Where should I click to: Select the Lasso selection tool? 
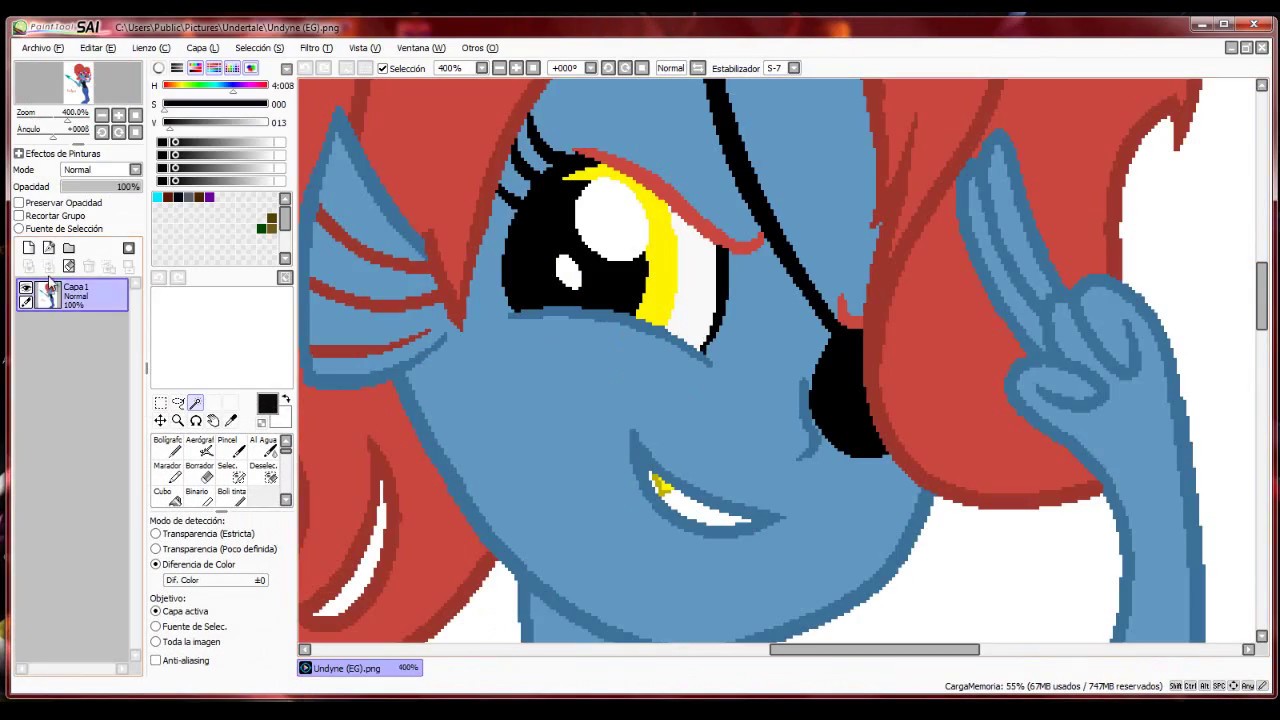click(x=178, y=403)
